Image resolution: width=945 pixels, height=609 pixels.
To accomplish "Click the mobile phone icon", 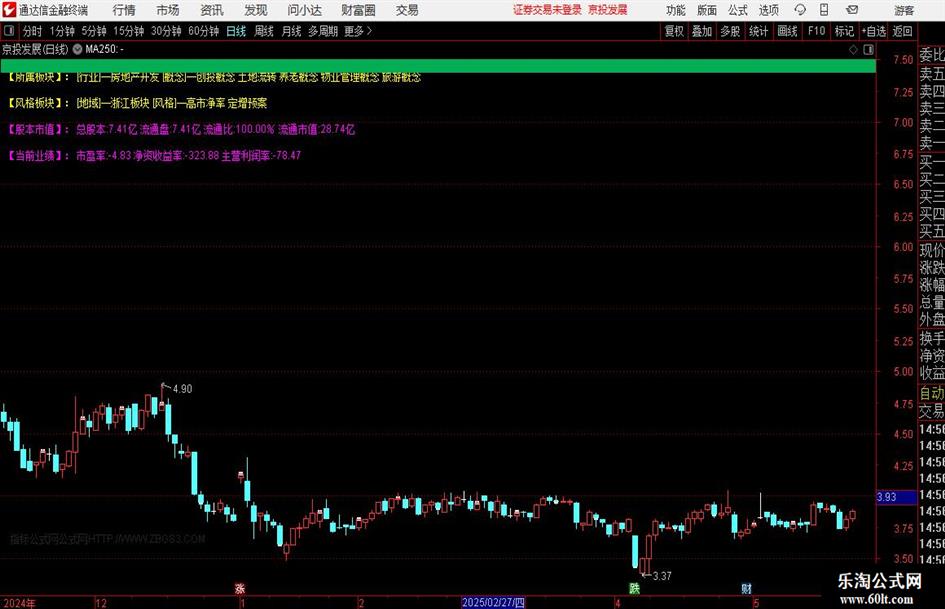I will [x=824, y=10].
